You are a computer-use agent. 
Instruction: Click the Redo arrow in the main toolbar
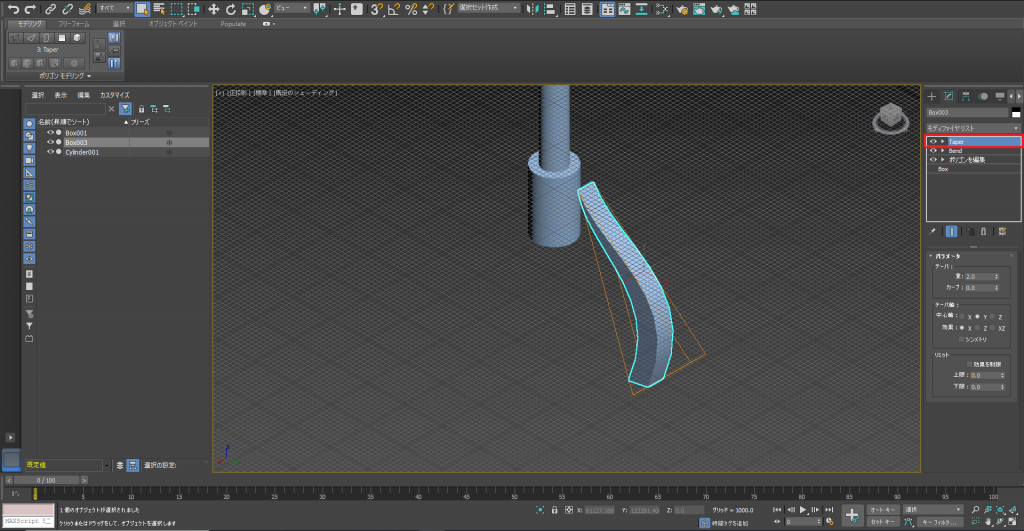point(30,9)
